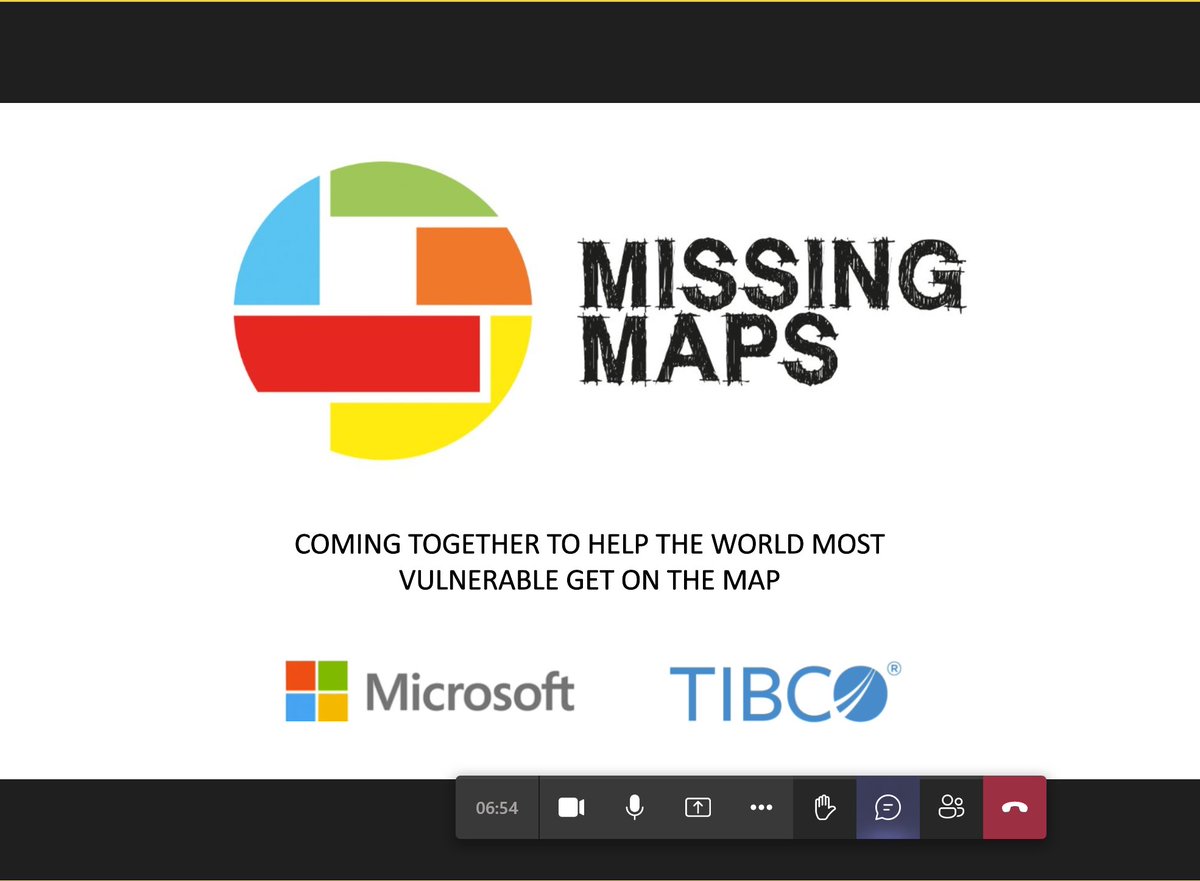Mute the microphone
Image resolution: width=1200 pixels, height=881 pixels.
(x=634, y=807)
